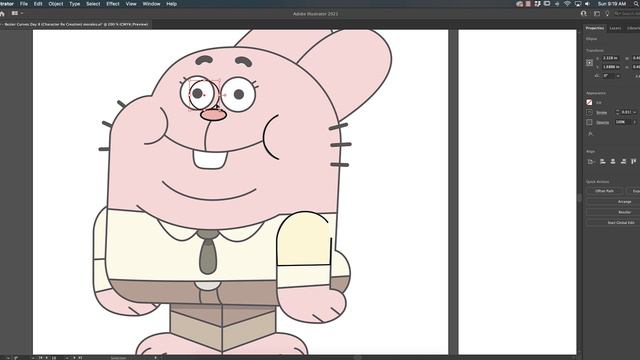Click the fx effects icon in Appearance
The width and height of the screenshot is (640, 360).
point(590,134)
